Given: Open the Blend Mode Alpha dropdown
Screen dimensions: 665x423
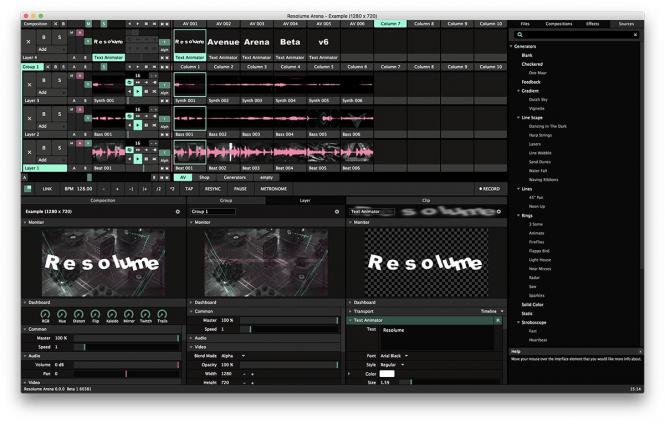Looking at the screenshot, I should 233,356.
